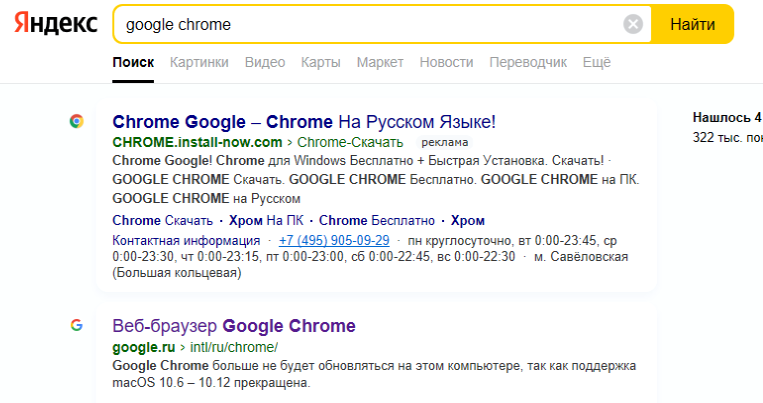Click the Найти search button

coord(692,24)
